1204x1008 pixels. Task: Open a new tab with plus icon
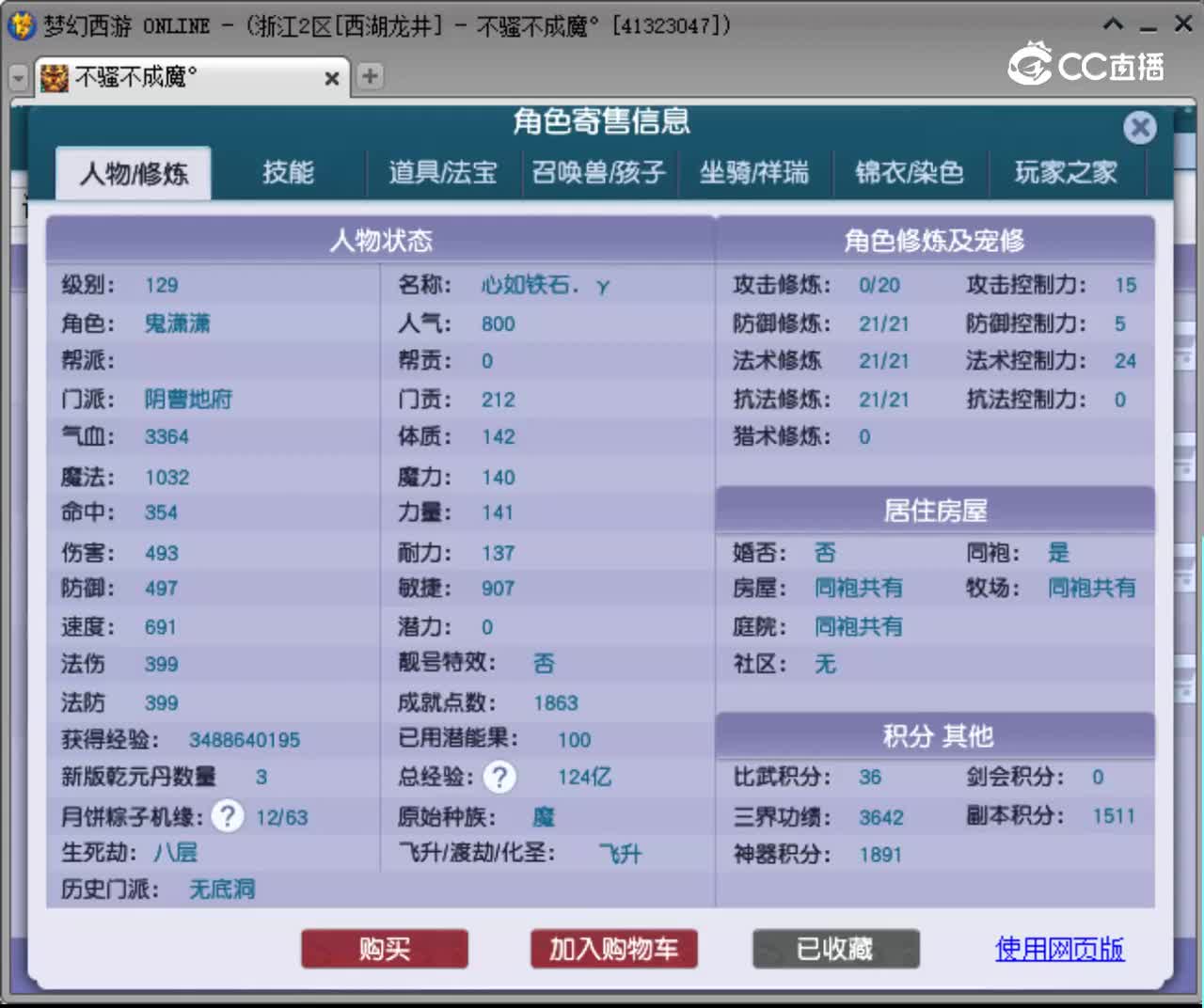point(371,76)
